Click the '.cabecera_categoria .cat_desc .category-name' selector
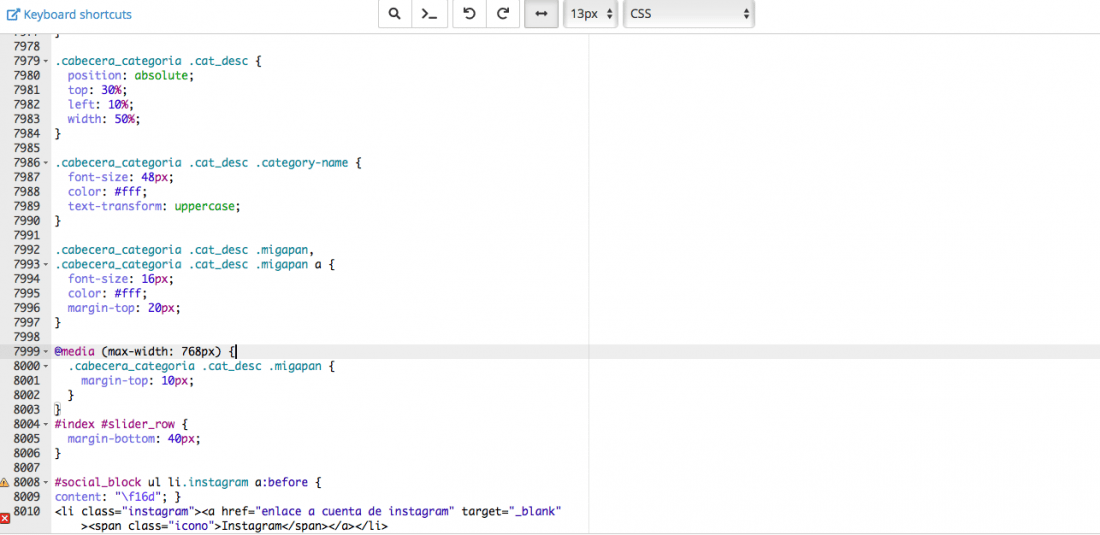 pos(201,163)
